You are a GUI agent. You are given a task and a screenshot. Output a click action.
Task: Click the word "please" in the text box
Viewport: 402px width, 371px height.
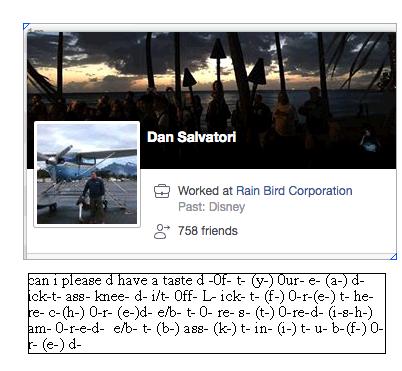(x=81, y=281)
